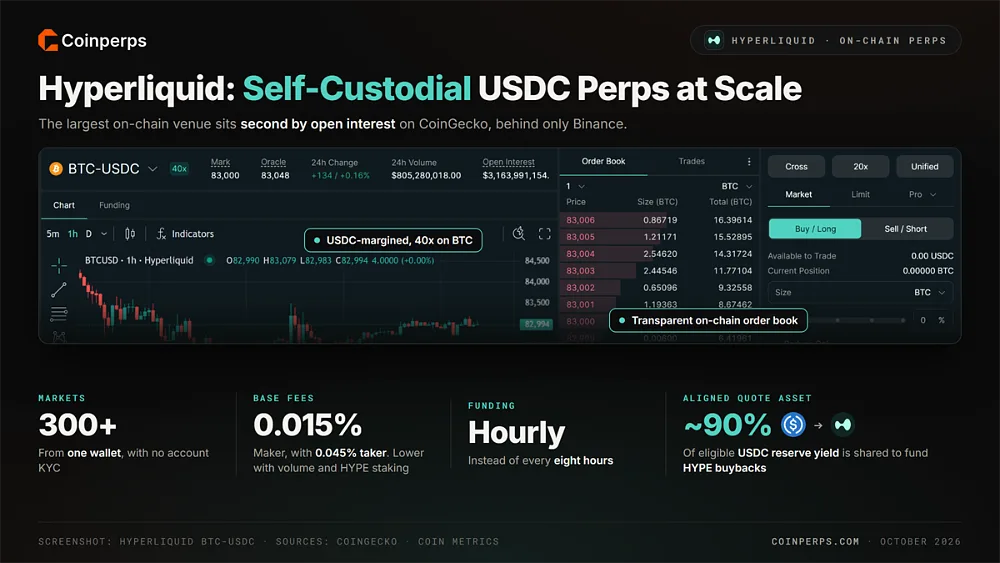Click the Cross margin mode button

point(796,166)
